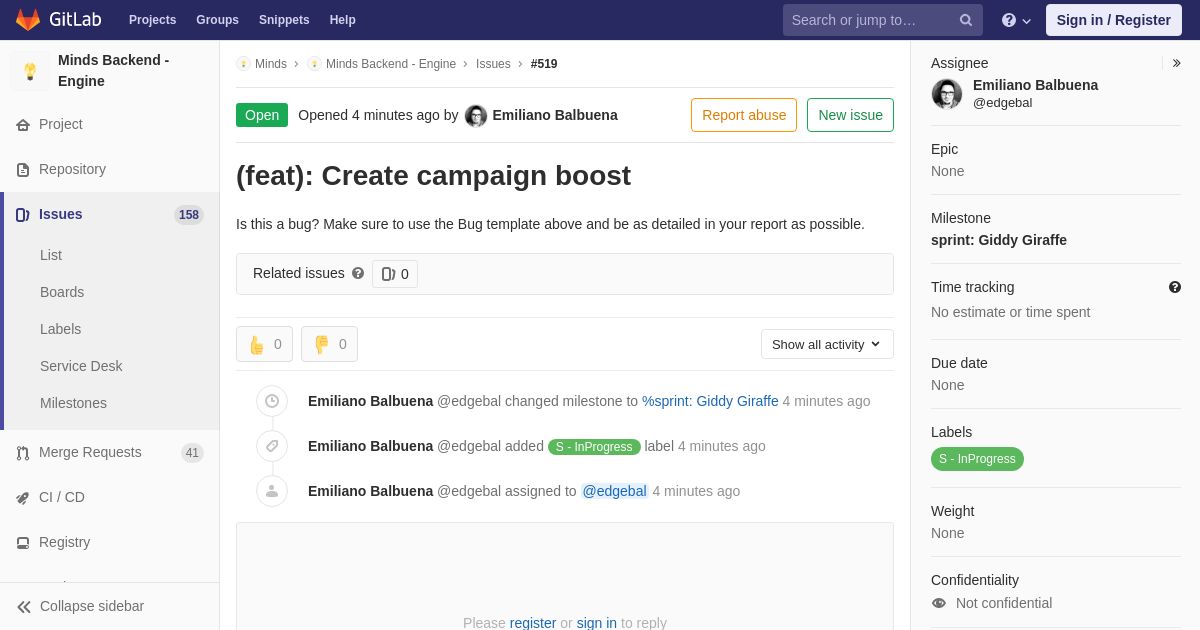Open the %sprint: Giddy Giraffe milestone link
Image resolution: width=1200 pixels, height=630 pixels.
[710, 401]
